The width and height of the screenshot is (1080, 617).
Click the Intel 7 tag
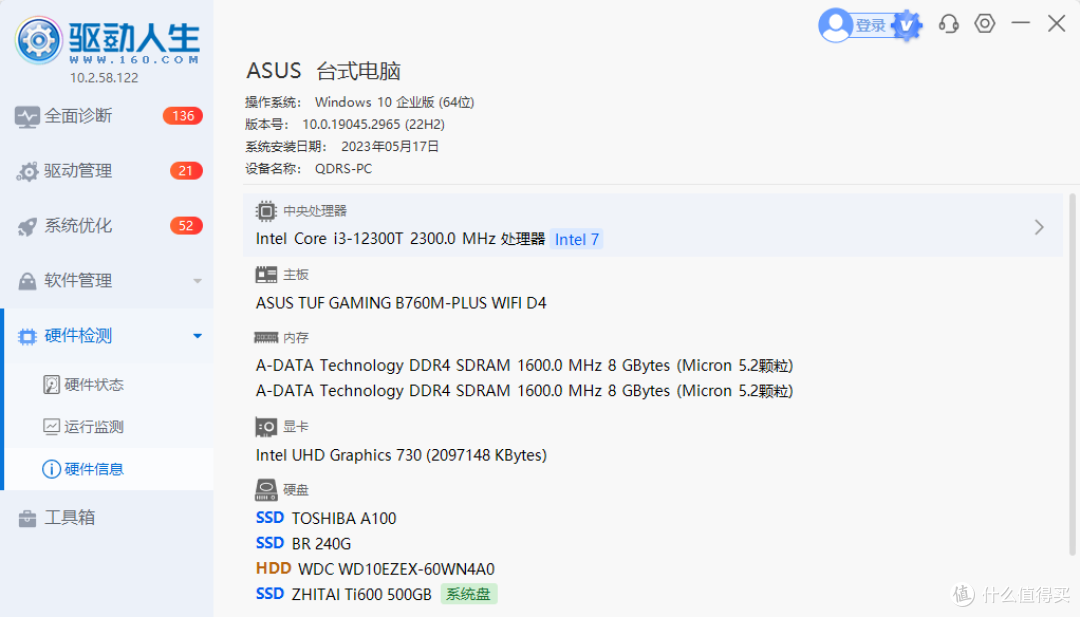(577, 239)
